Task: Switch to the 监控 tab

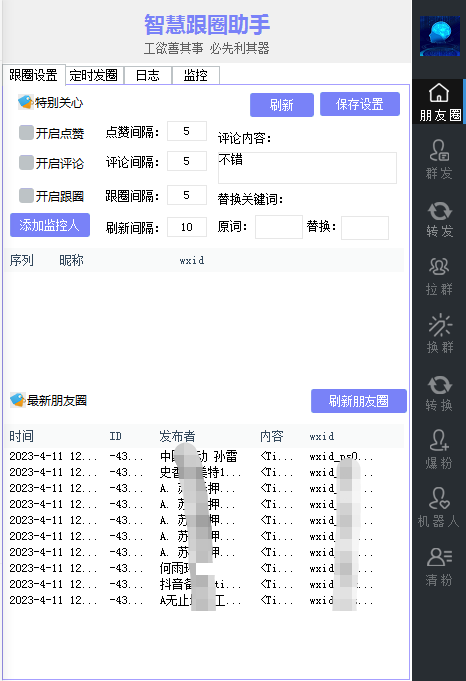Action: pos(195,75)
